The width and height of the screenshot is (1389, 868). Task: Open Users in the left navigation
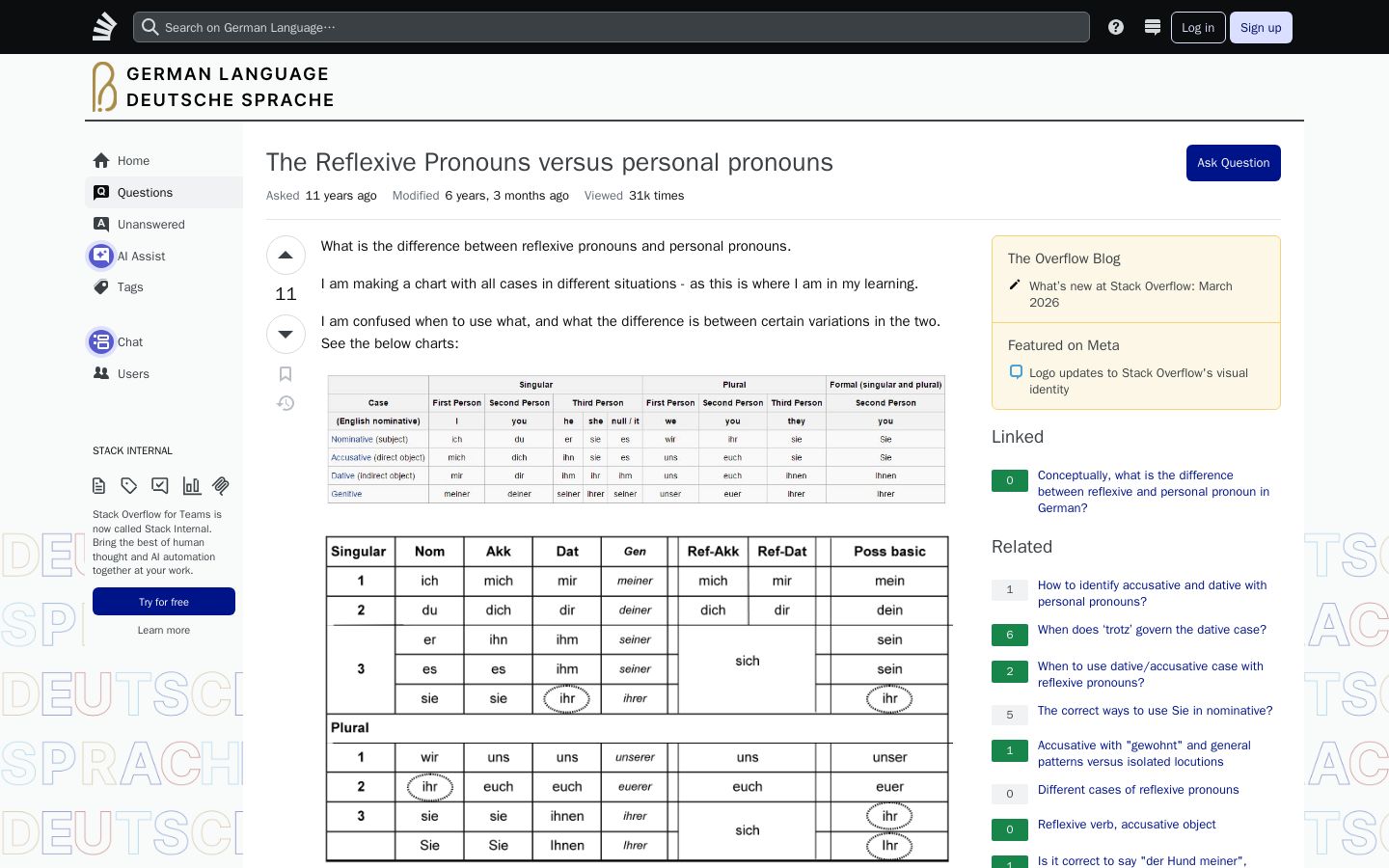(x=164, y=373)
